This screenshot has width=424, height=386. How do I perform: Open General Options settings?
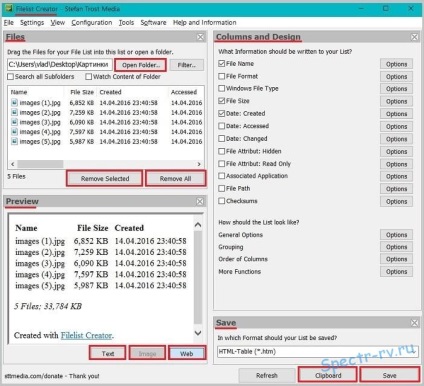[x=396, y=235]
